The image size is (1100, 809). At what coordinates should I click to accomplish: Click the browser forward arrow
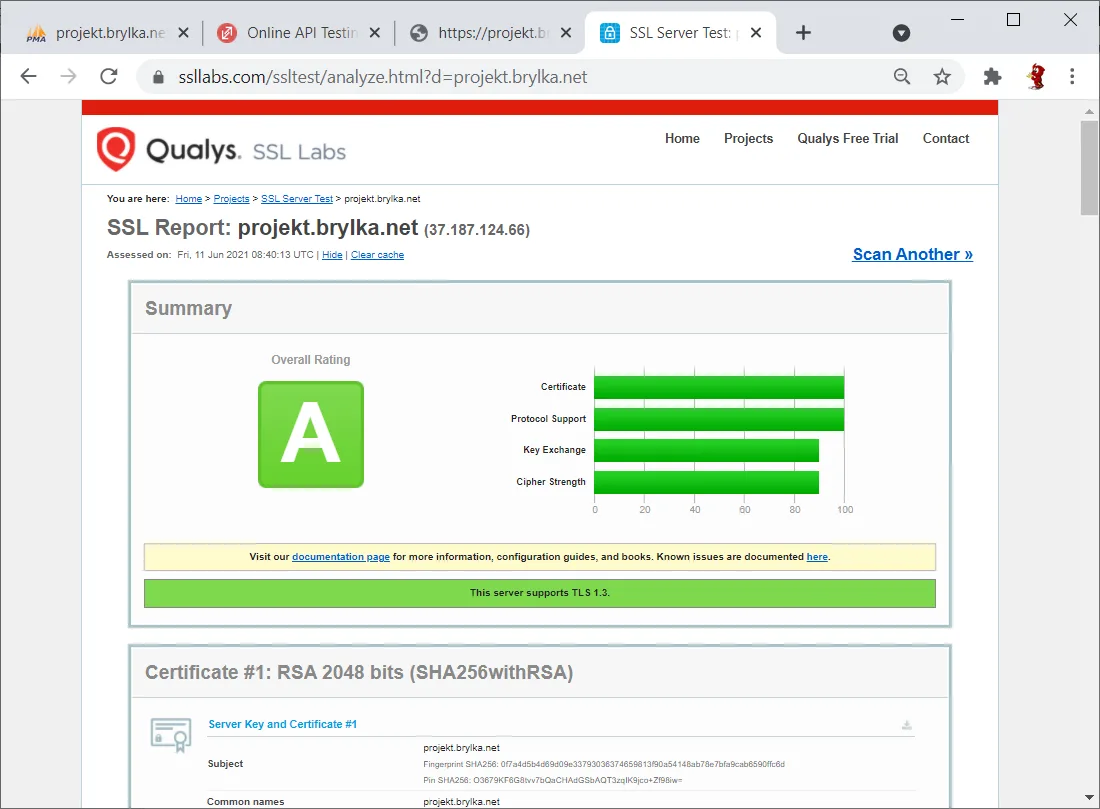click(68, 76)
